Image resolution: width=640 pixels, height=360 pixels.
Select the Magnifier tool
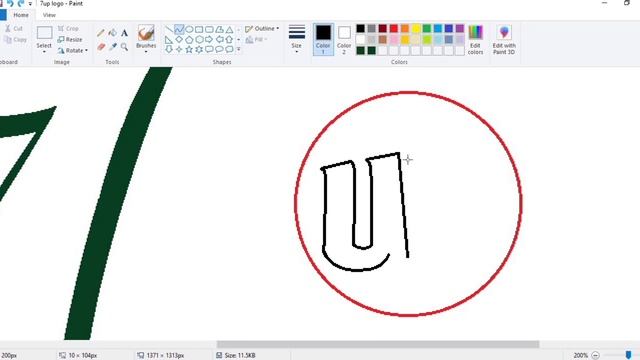pos(124,47)
